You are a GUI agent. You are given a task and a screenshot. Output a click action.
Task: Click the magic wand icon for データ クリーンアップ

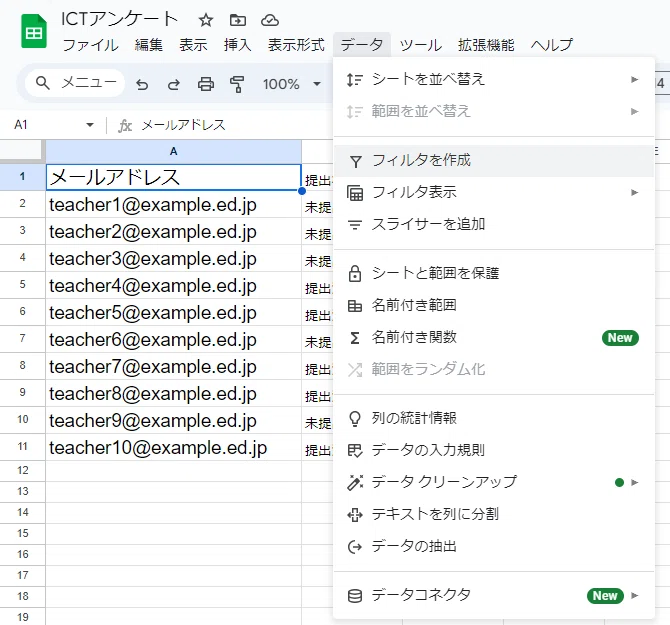click(355, 482)
